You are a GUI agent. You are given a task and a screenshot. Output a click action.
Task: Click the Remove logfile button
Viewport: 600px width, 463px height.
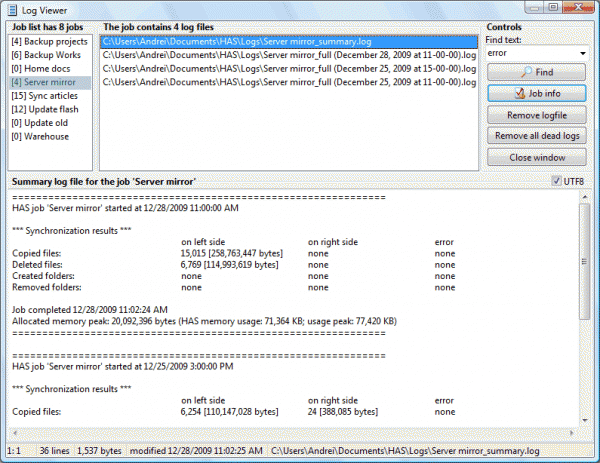(536, 115)
